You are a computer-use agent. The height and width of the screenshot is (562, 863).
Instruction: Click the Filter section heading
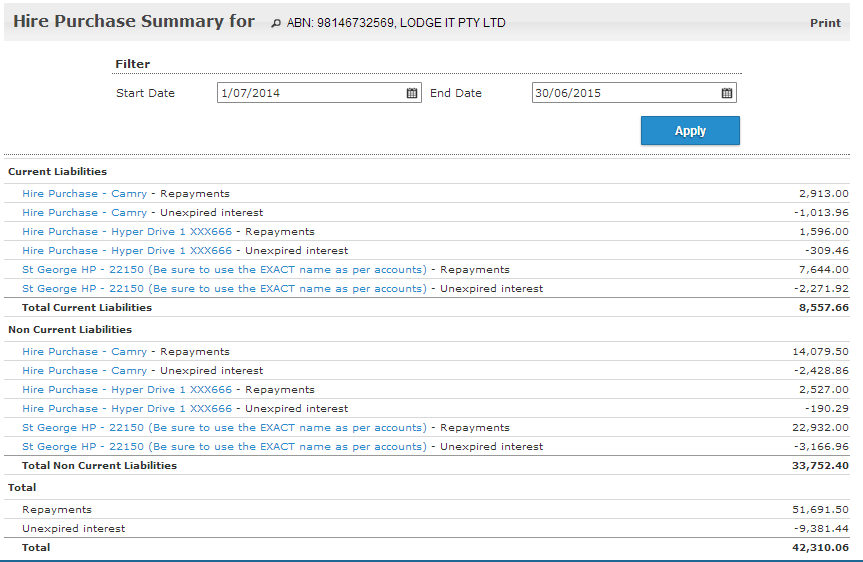tap(133, 64)
